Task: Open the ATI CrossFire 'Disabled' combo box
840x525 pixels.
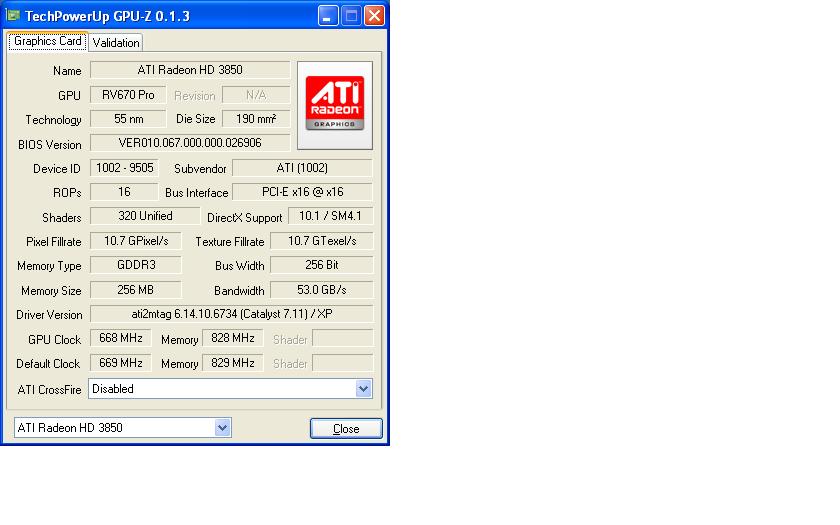Action: 230,389
